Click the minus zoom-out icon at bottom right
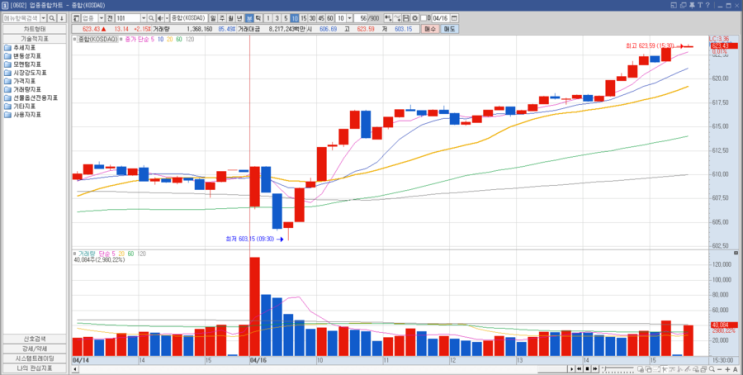The width and height of the screenshot is (743, 375). pos(720,369)
